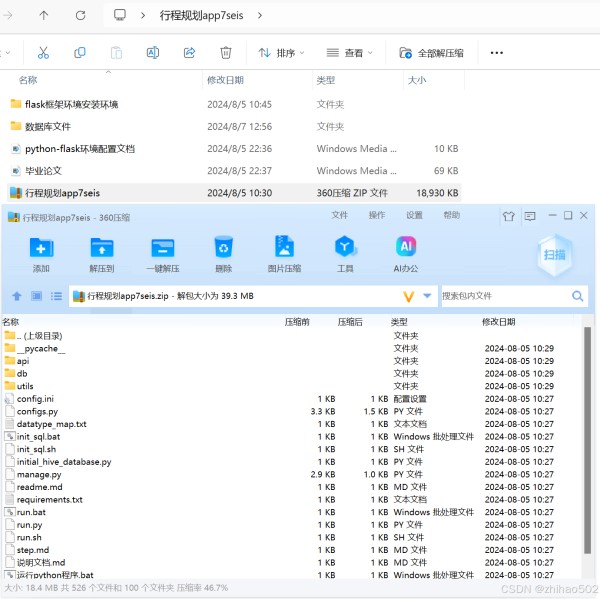Viewport: 600px width, 599px height.
Task: Open the 排序 sort dropdown
Action: tap(281, 53)
